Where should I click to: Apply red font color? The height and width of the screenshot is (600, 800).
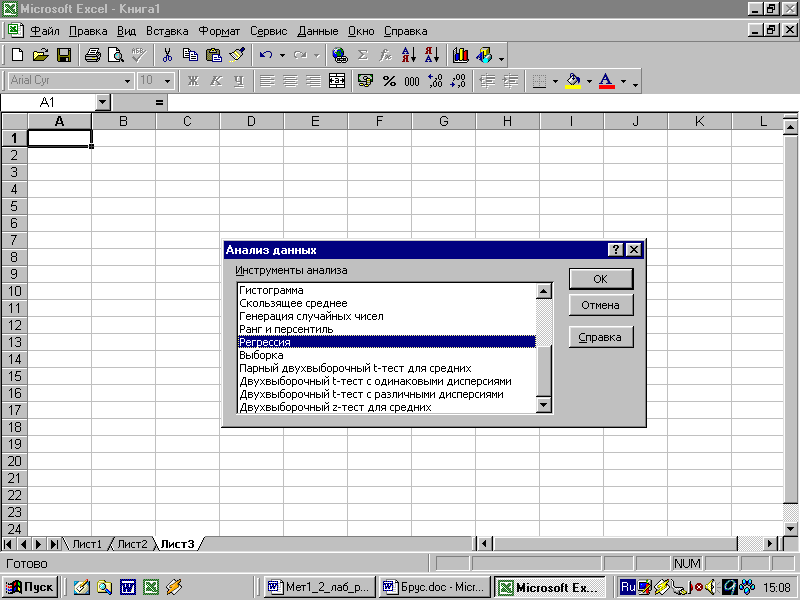[606, 81]
